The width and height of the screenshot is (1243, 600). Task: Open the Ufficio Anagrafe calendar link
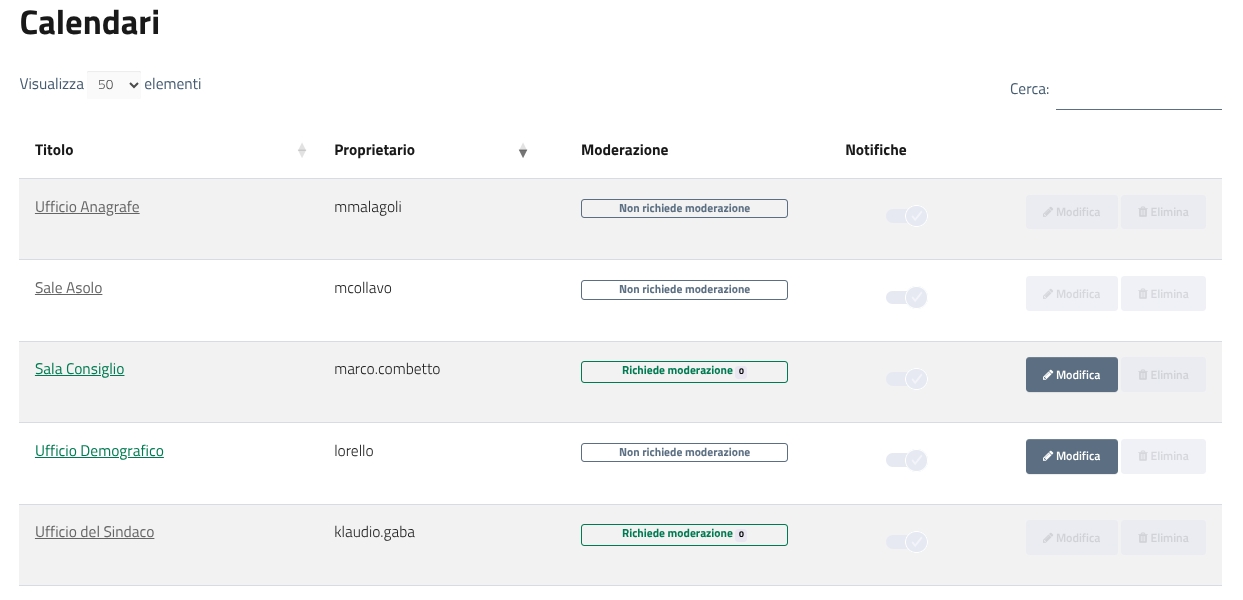[87, 207]
